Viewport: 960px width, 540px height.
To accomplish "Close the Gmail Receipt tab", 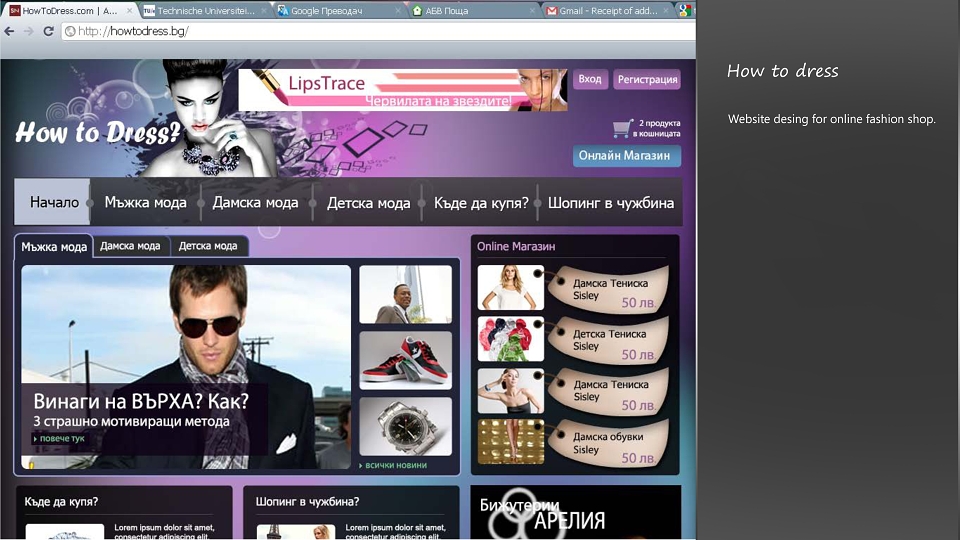I will pos(666,10).
